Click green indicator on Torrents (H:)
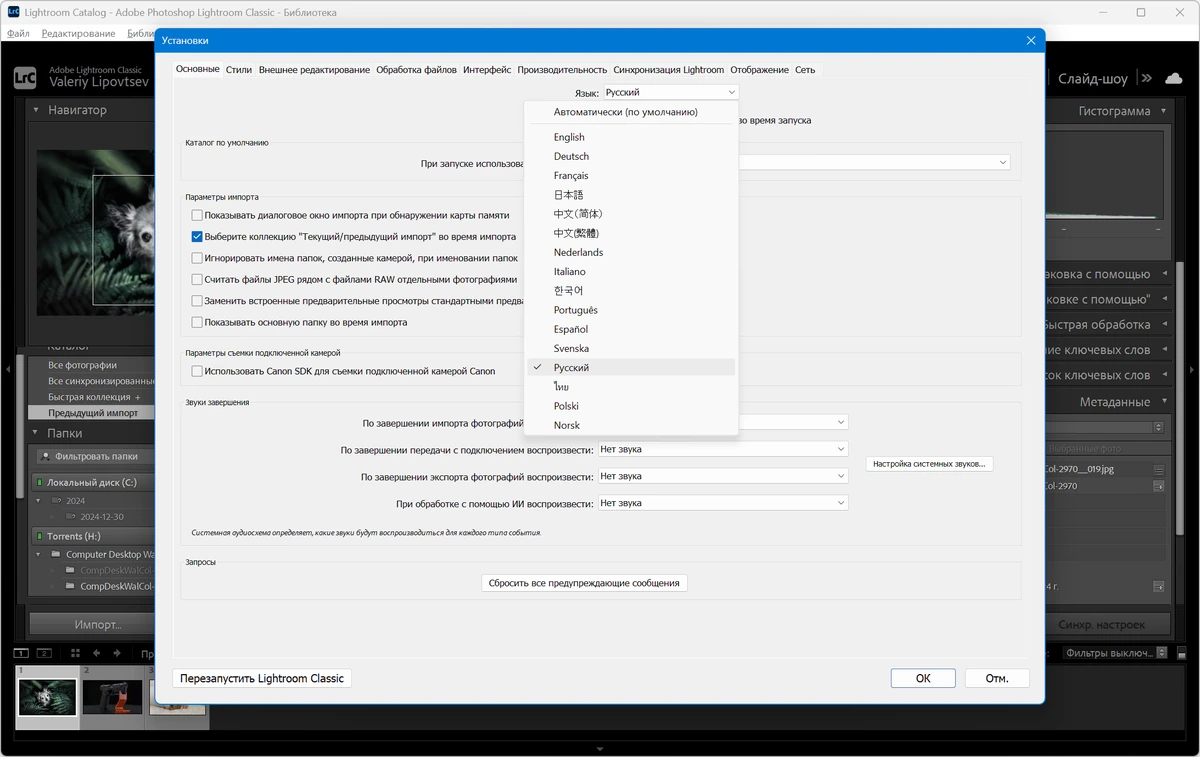This screenshot has height=757, width=1200. 39,536
